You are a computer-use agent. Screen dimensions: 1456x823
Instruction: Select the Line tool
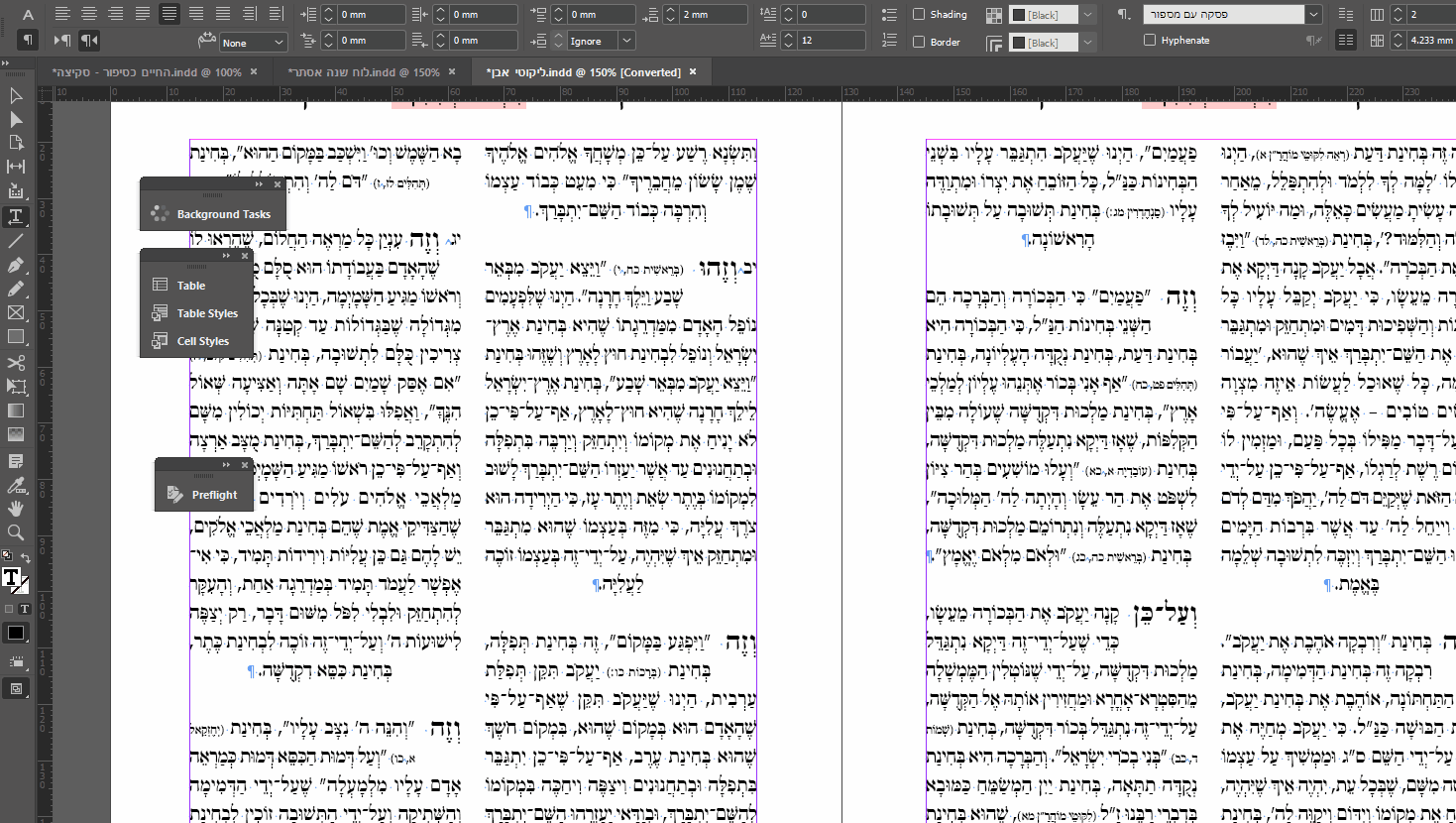pyautogui.click(x=14, y=240)
